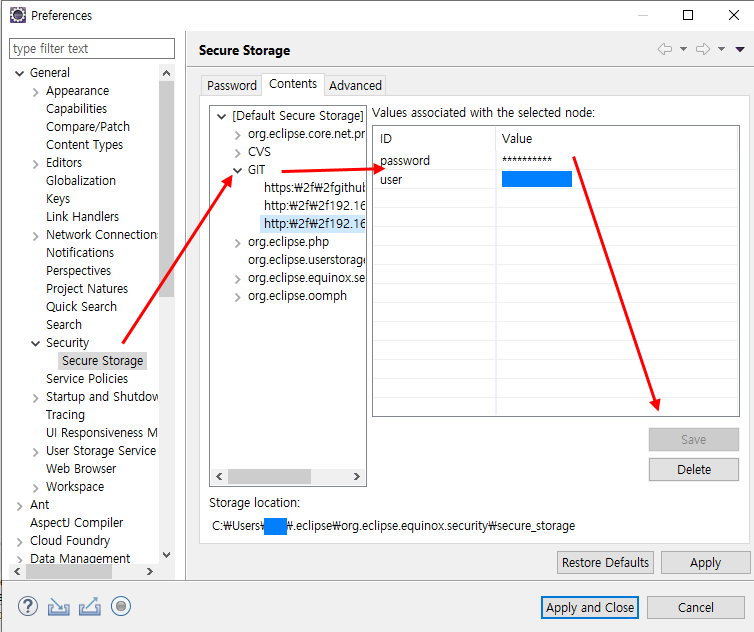Click the preferences tree scroll up arrow
754x632 pixels.
click(166, 73)
